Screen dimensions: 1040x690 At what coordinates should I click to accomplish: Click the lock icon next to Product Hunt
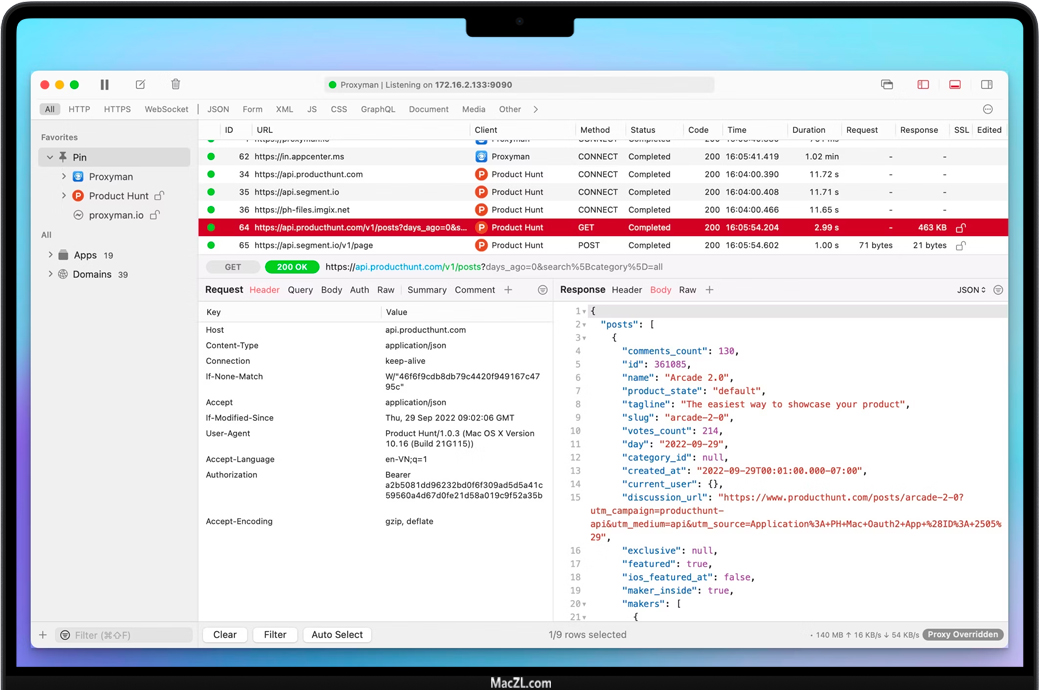click(x=159, y=196)
